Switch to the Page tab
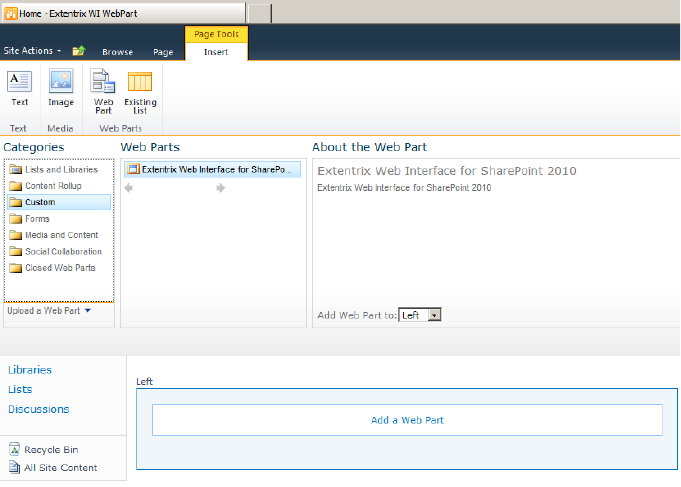Image resolution: width=681 pixels, height=487 pixels. (163, 52)
